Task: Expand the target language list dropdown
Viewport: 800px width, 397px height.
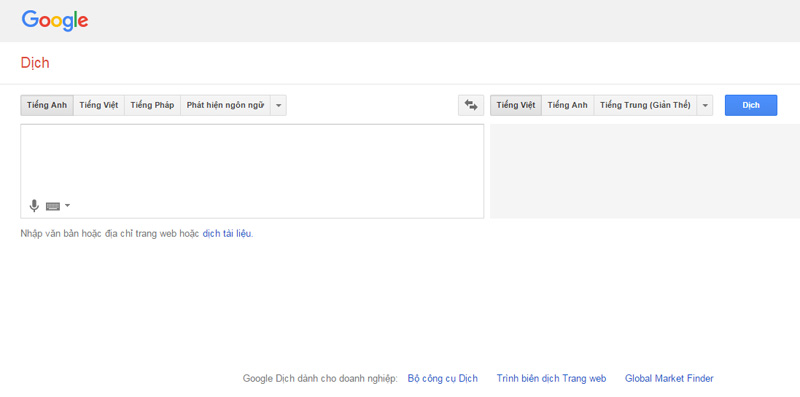Action: 705,105
